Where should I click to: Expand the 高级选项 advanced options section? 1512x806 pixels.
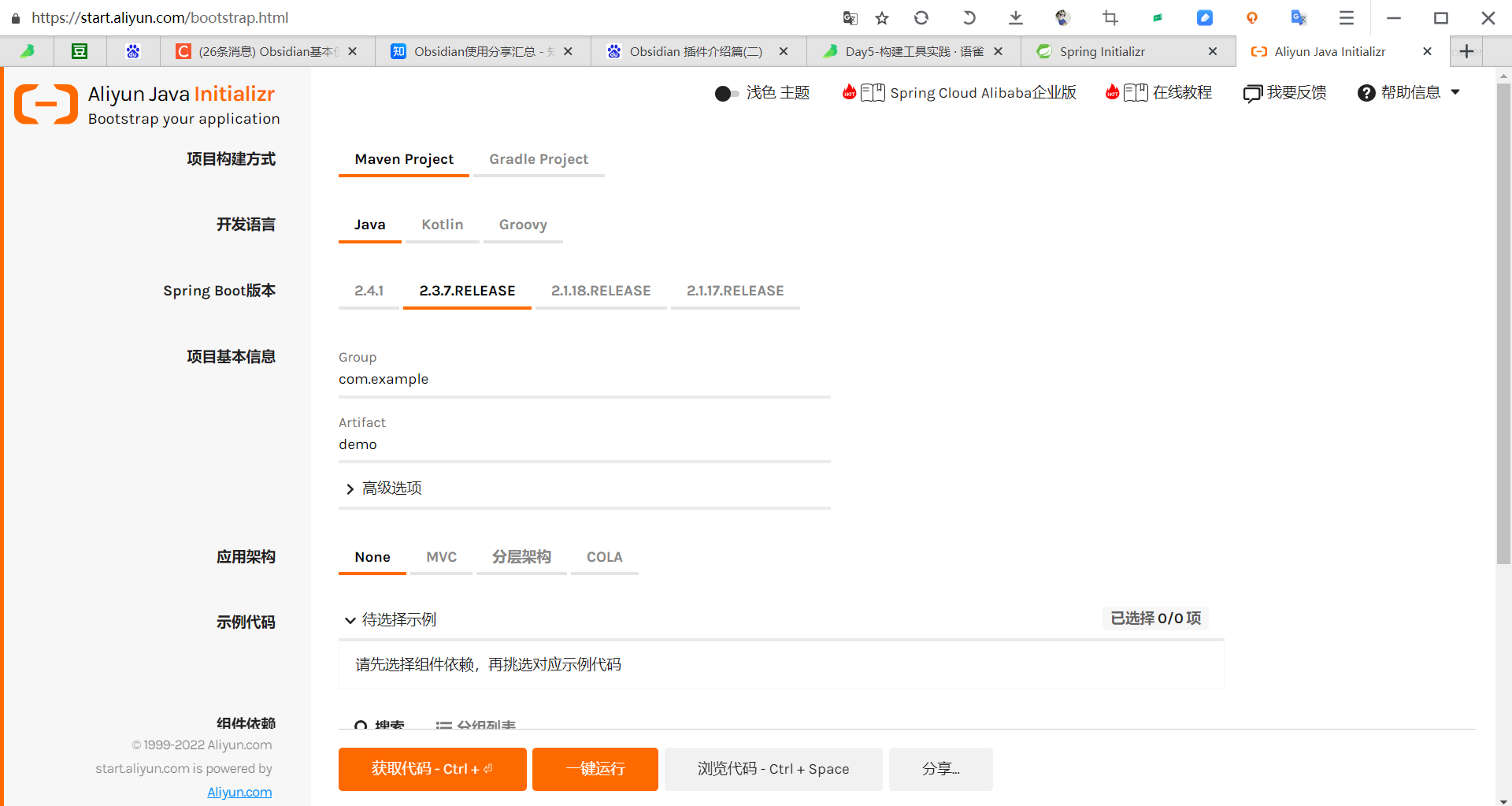click(383, 488)
